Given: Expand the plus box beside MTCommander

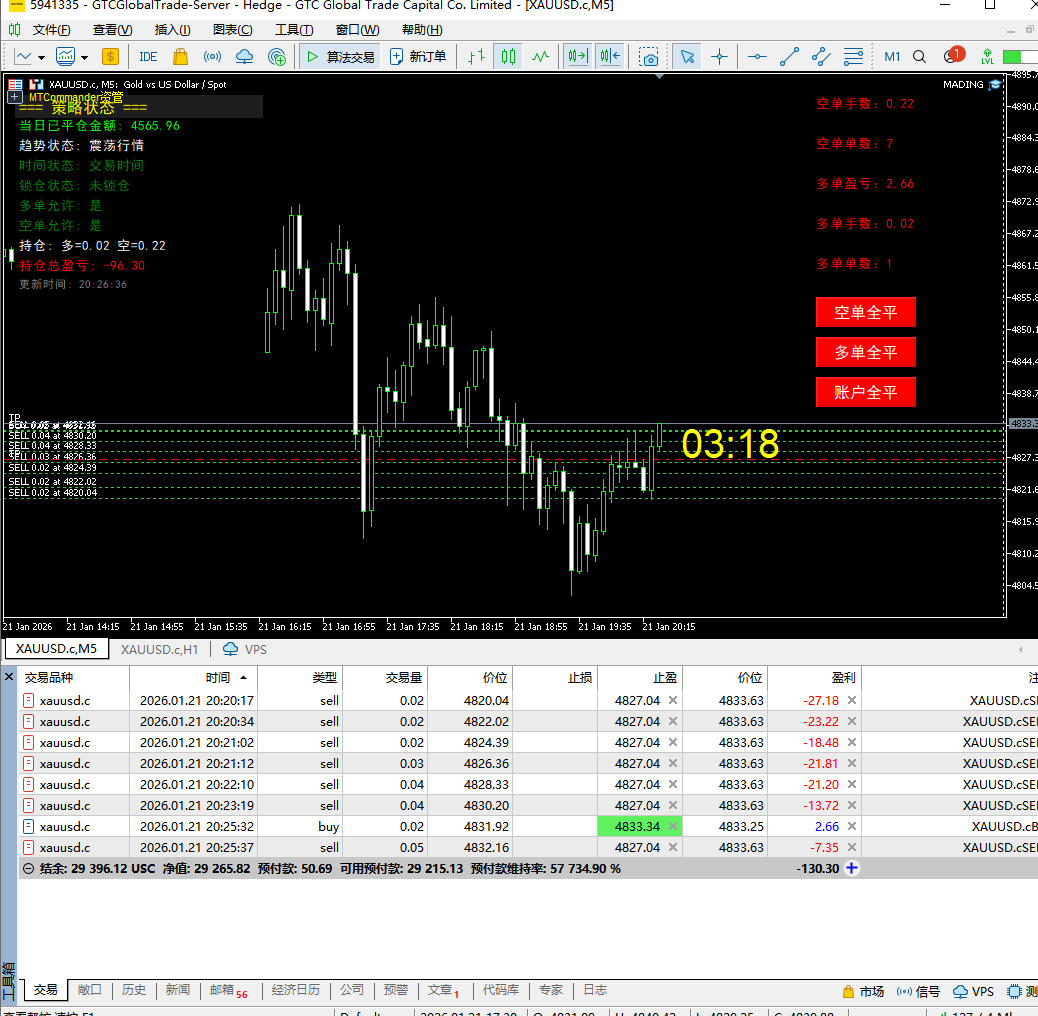Looking at the screenshot, I should (x=14, y=97).
